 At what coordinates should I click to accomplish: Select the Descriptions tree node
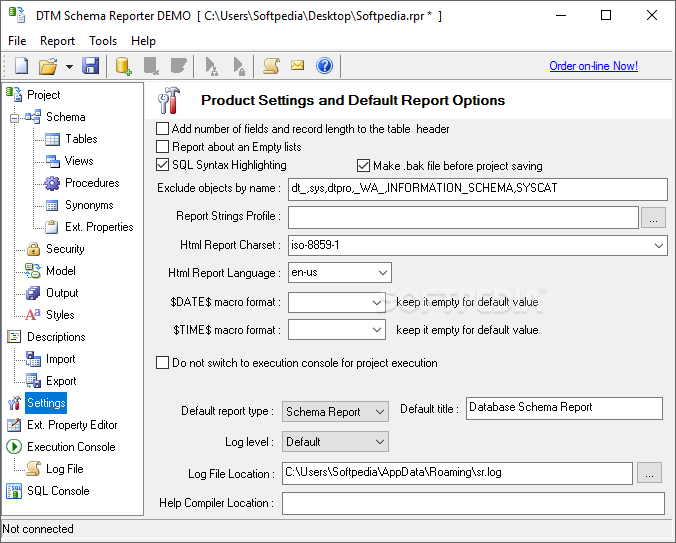(x=56, y=337)
